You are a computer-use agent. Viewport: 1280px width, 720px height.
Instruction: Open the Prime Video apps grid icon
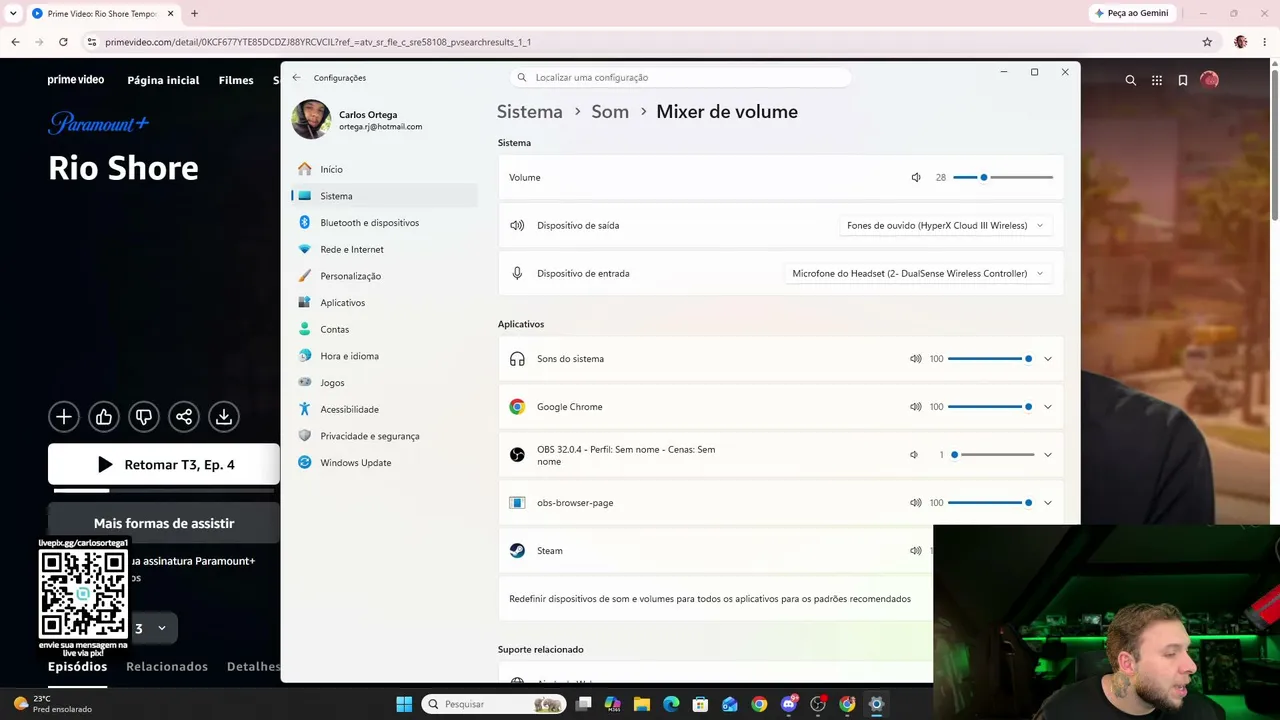1157,80
